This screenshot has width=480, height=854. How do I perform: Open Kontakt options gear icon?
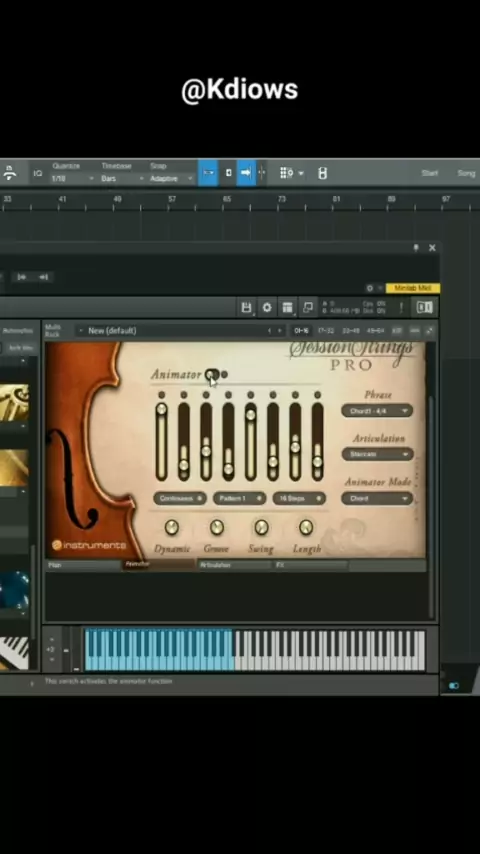[x=267, y=307]
